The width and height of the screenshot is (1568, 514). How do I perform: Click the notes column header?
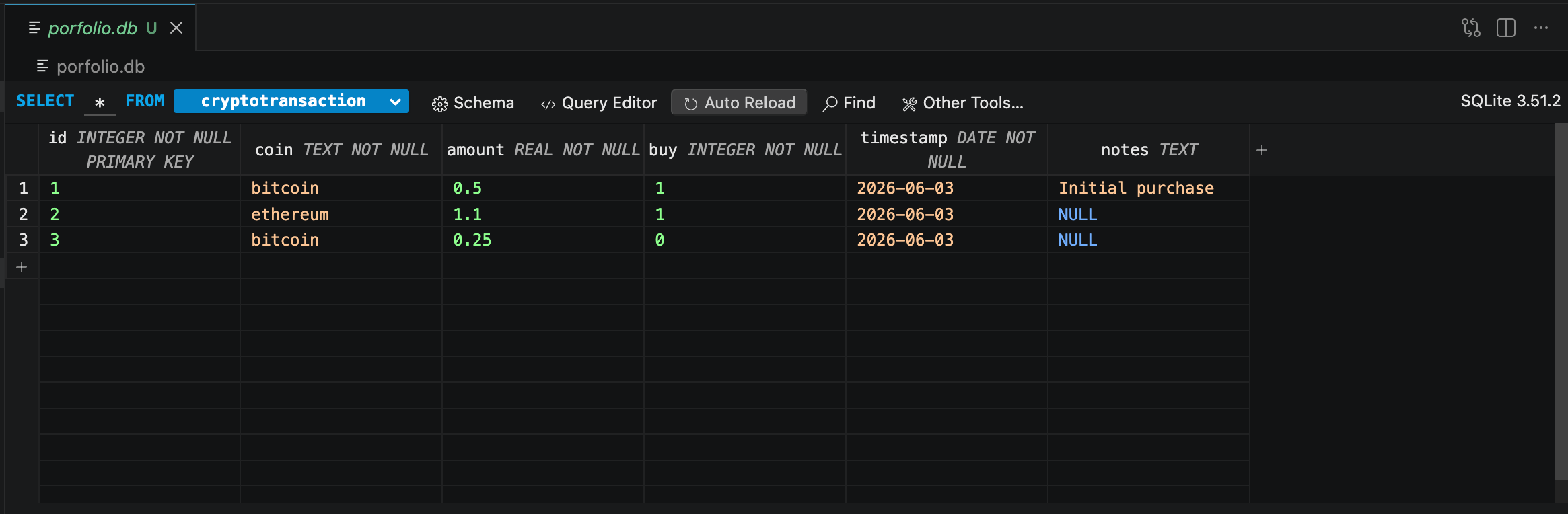1149,149
